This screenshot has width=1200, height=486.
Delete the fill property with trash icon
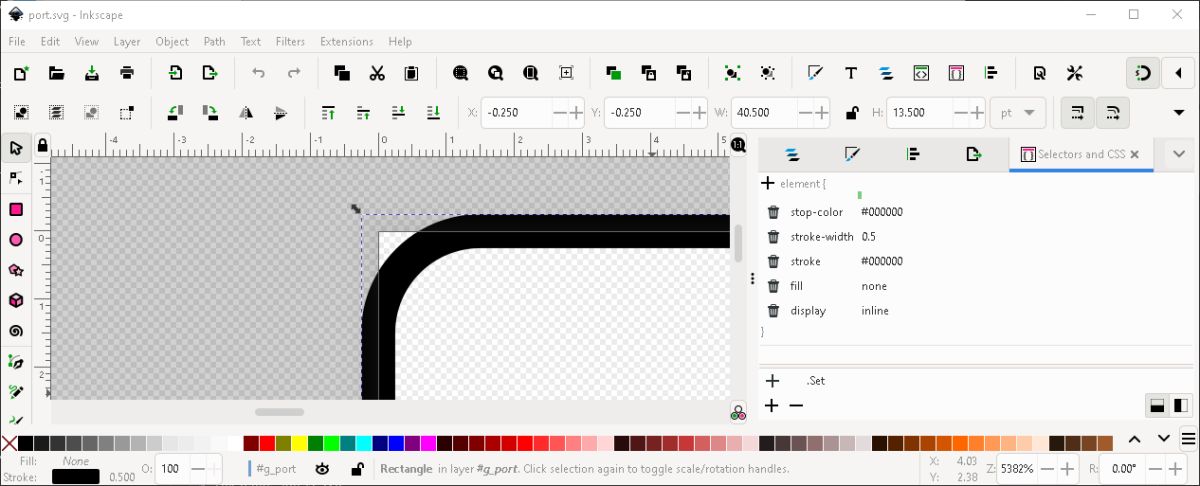[773, 286]
